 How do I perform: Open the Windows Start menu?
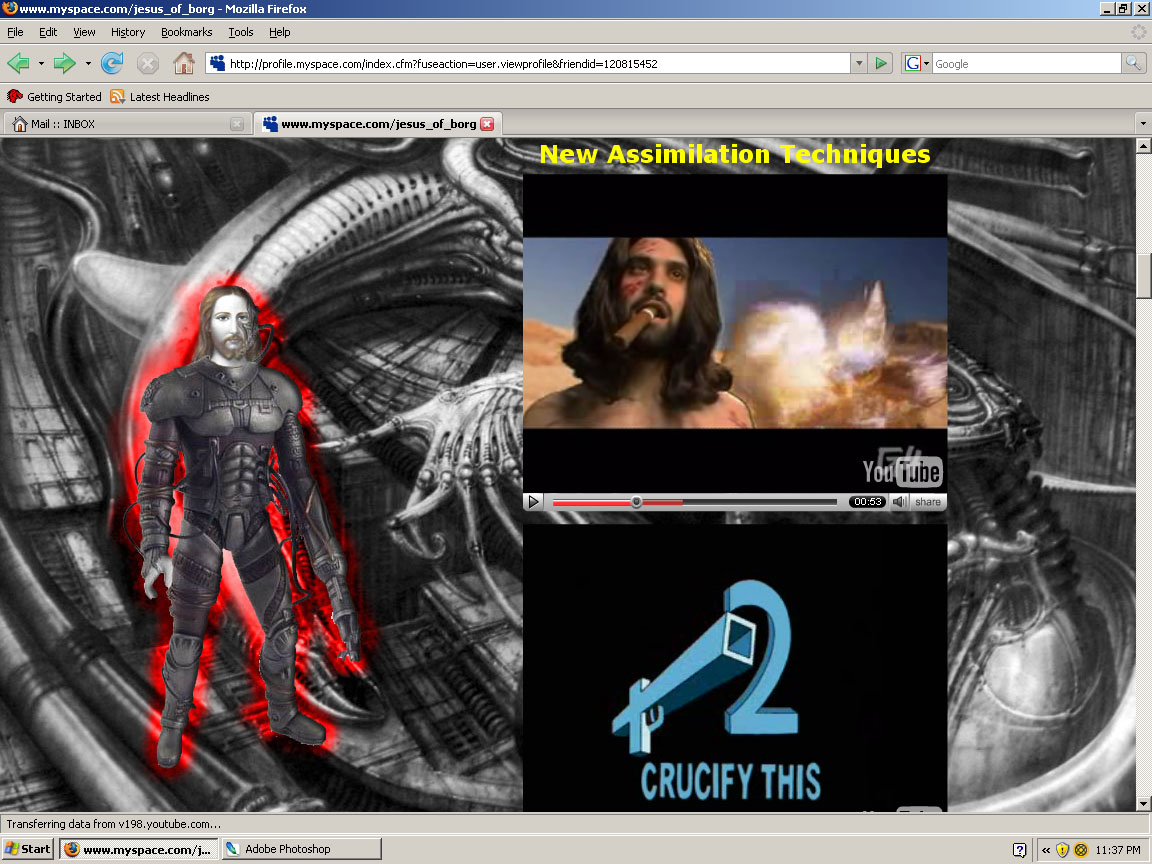coord(27,849)
